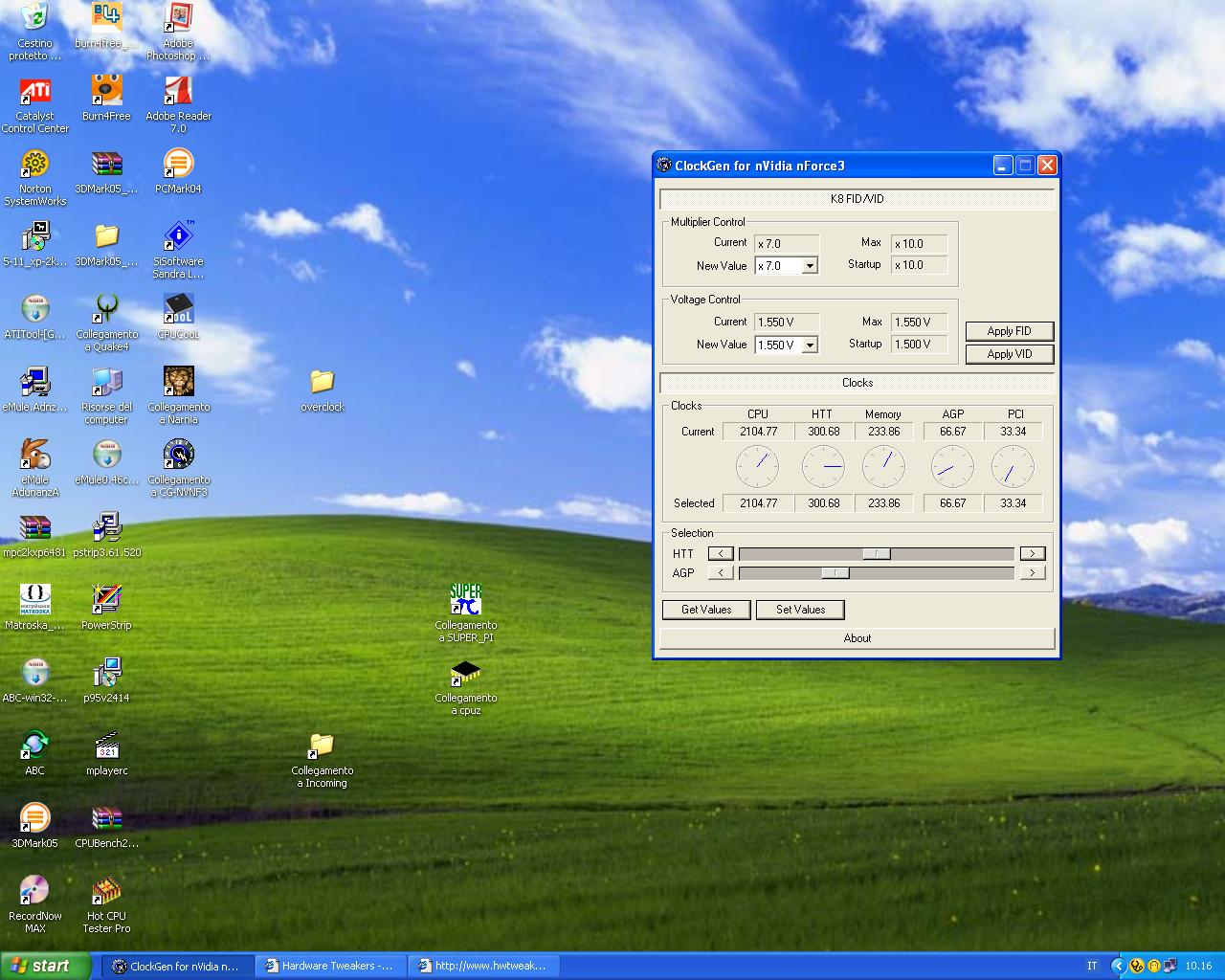This screenshot has width=1225, height=980.
Task: Decrease HTT with left arrow
Action: click(721, 553)
